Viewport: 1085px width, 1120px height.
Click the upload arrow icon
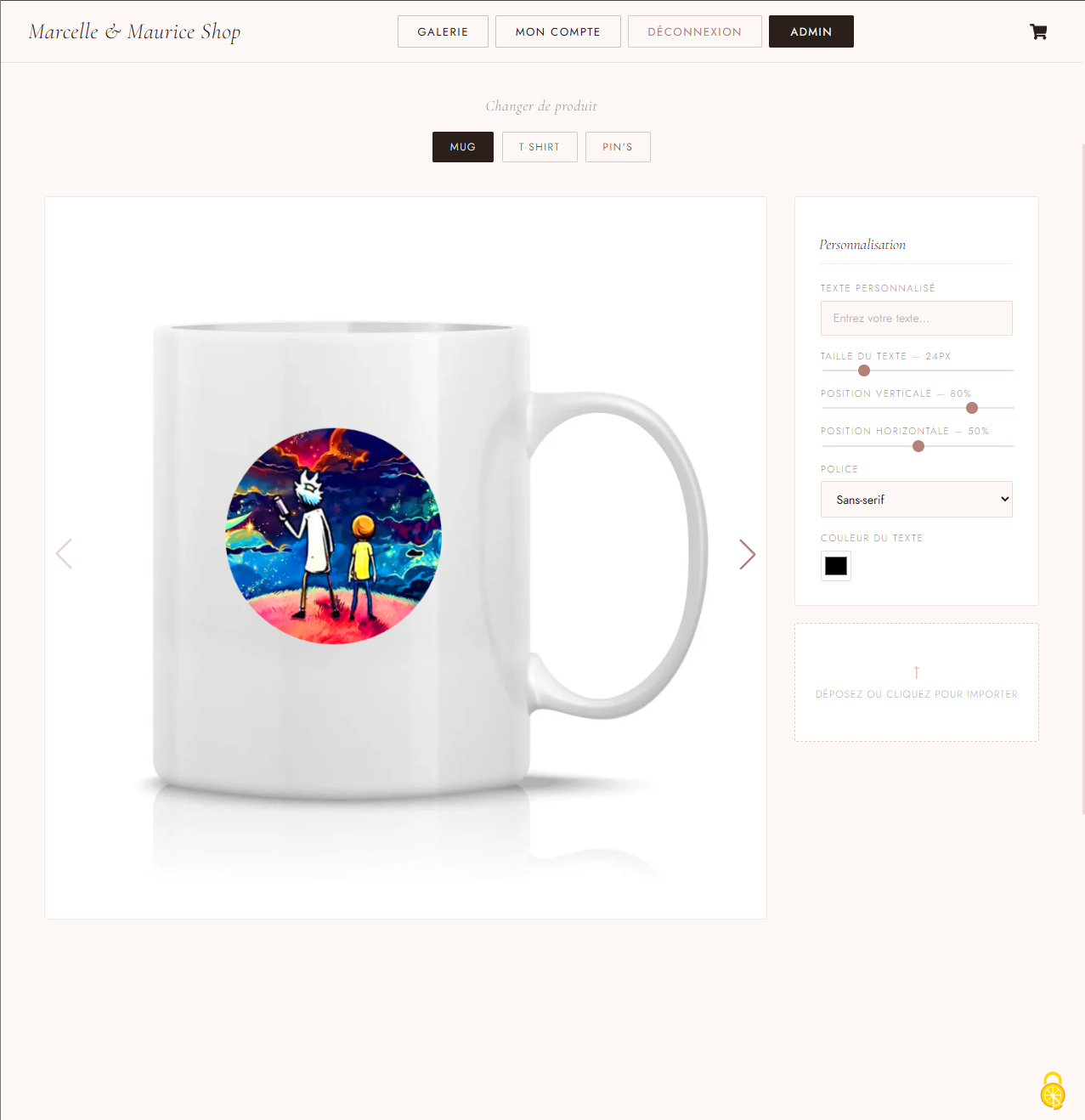tap(916, 672)
